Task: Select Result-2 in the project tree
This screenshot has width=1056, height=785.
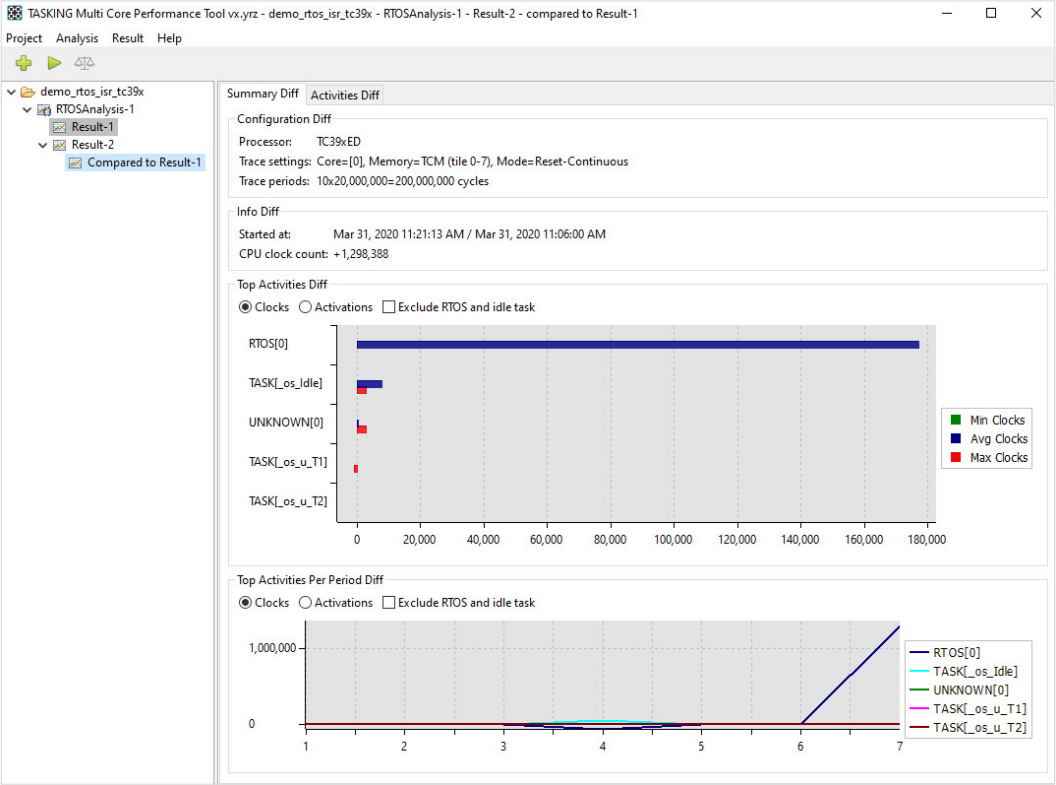Action: (93, 145)
